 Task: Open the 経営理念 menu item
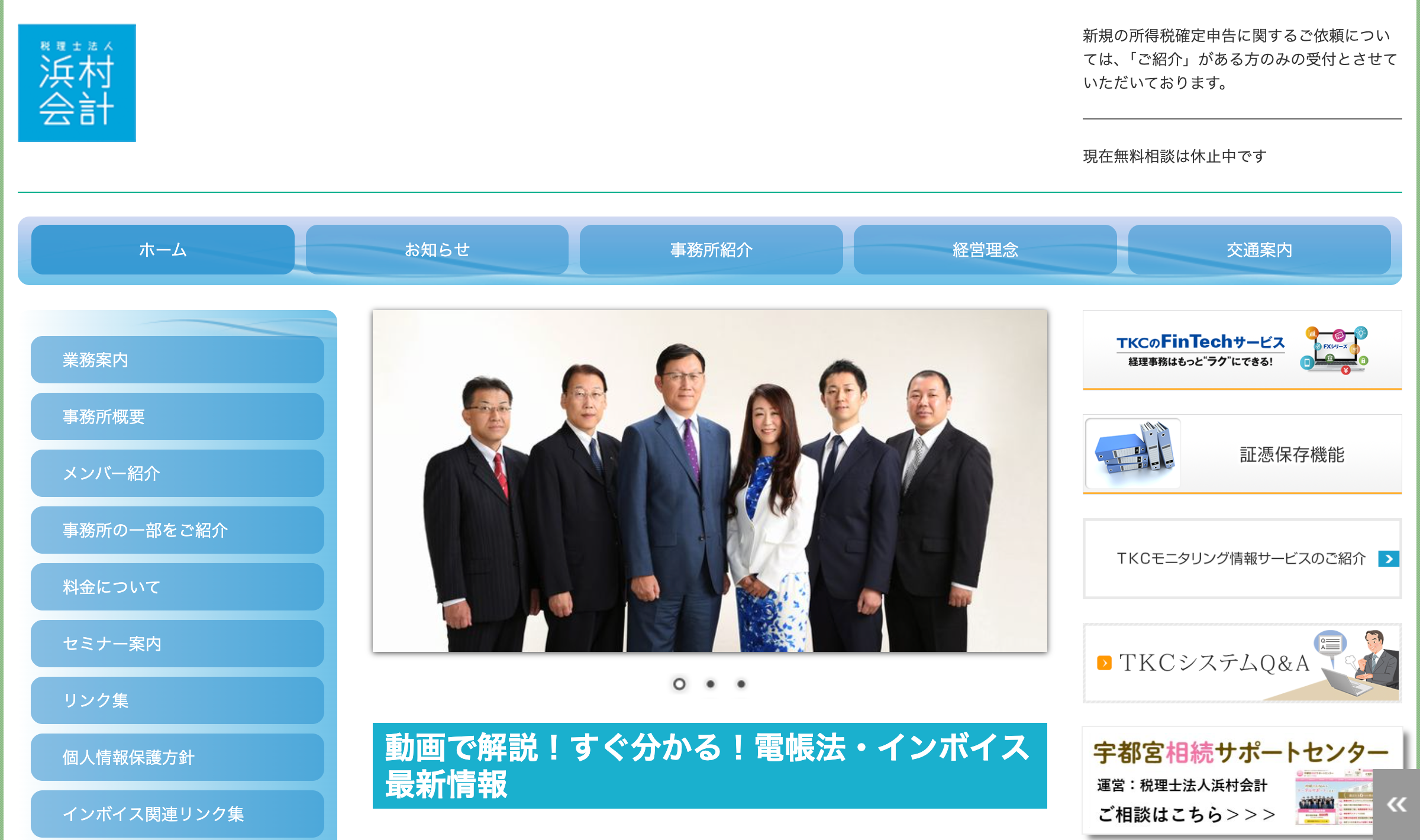(985, 250)
